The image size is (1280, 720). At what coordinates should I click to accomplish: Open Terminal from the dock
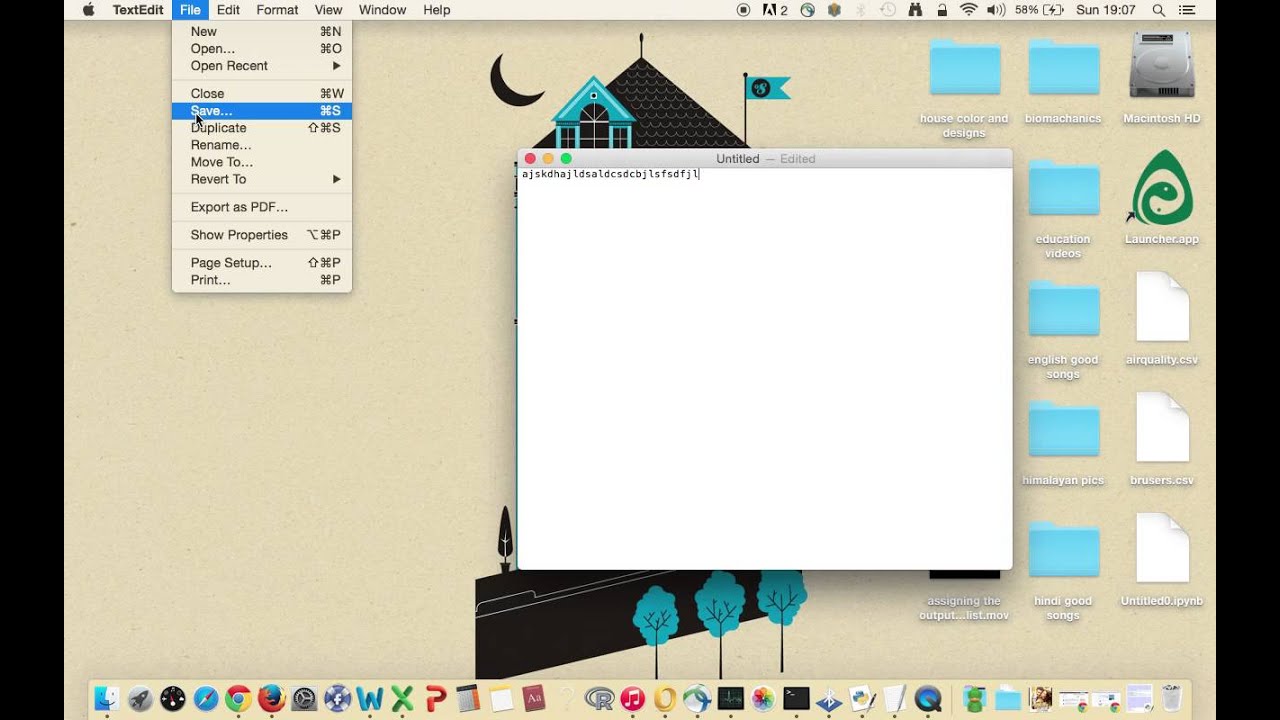pyautogui.click(x=796, y=698)
